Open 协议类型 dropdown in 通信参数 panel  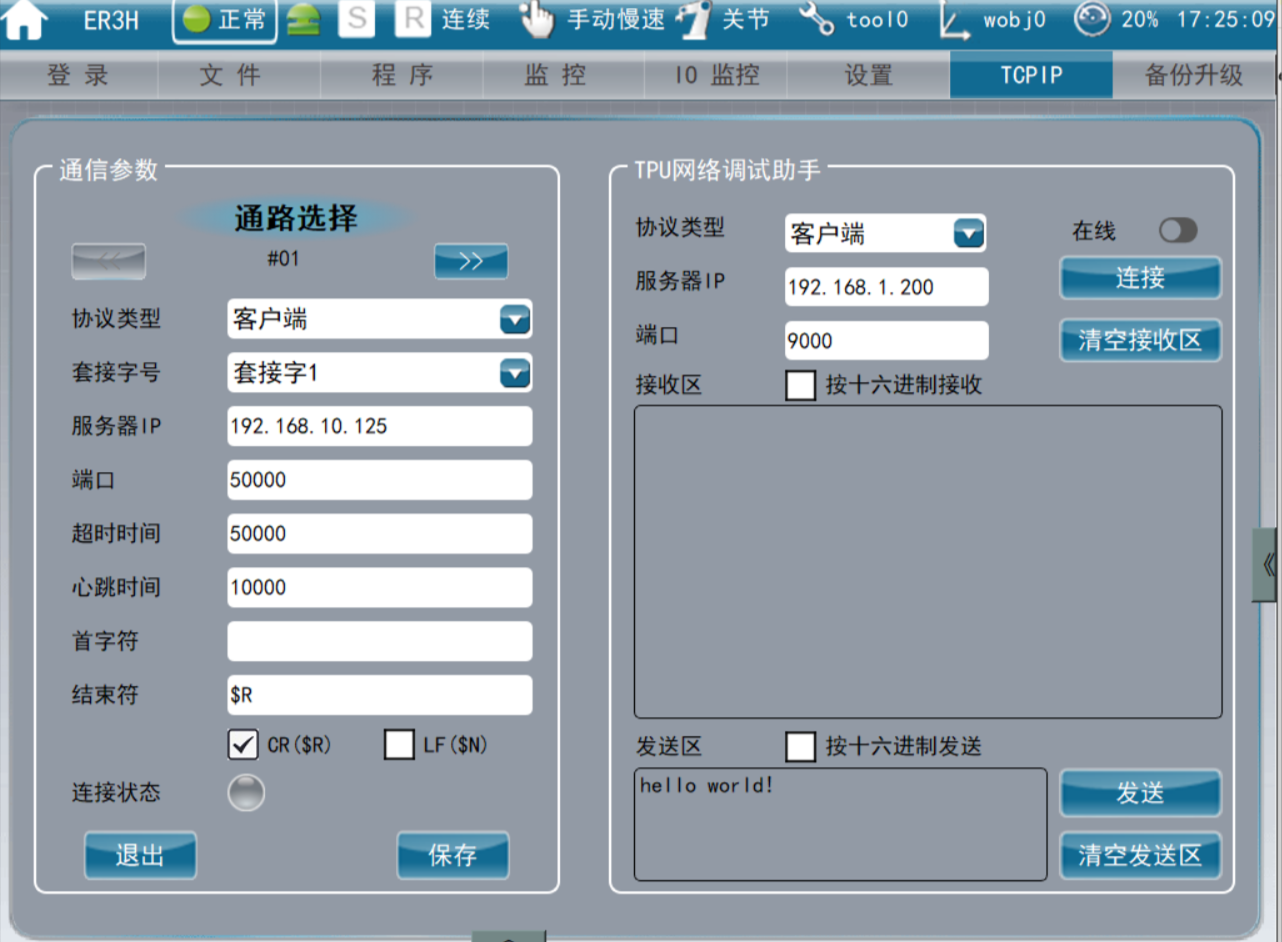(x=380, y=319)
